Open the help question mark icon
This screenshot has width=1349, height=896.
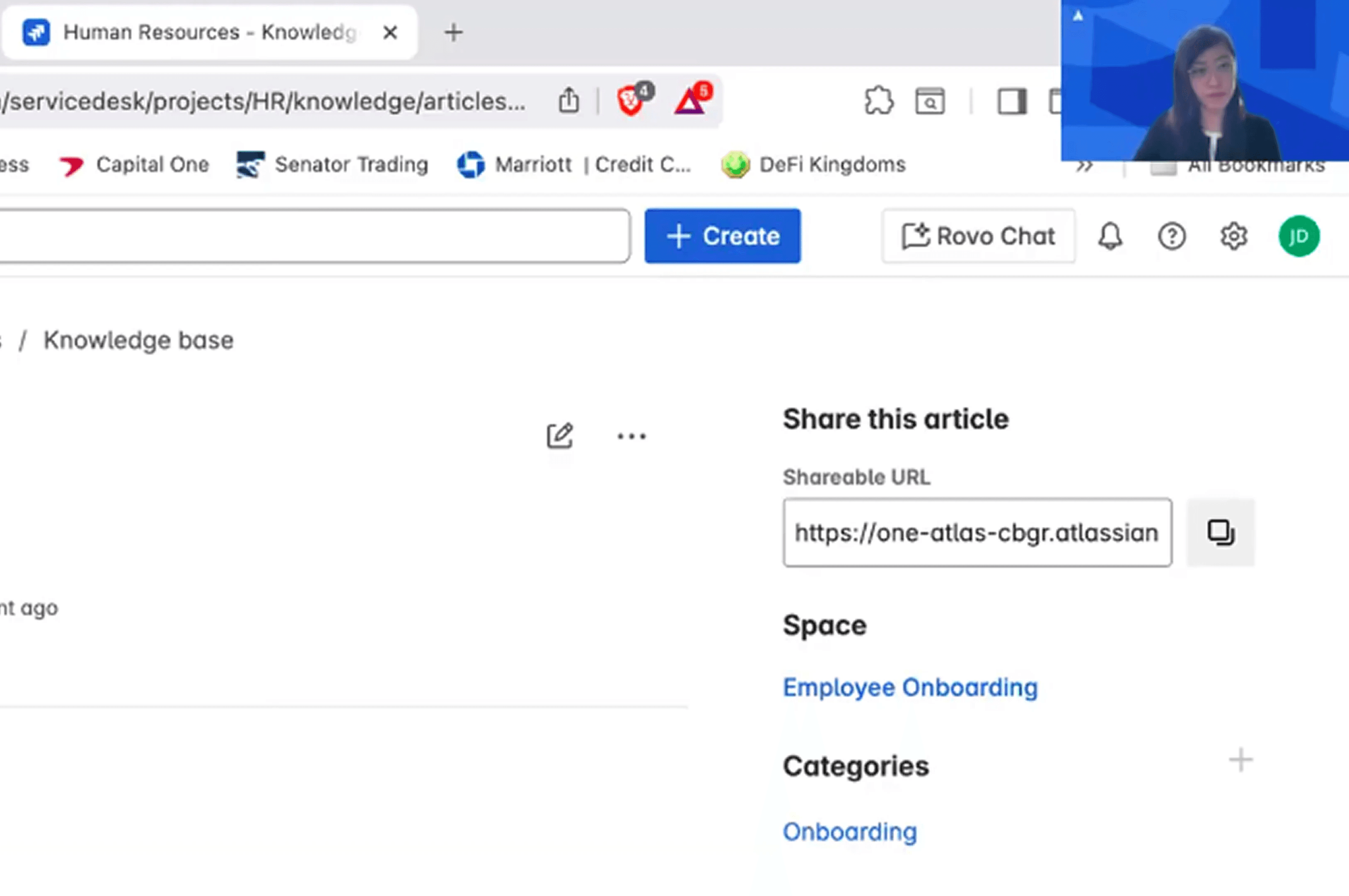click(x=1172, y=236)
